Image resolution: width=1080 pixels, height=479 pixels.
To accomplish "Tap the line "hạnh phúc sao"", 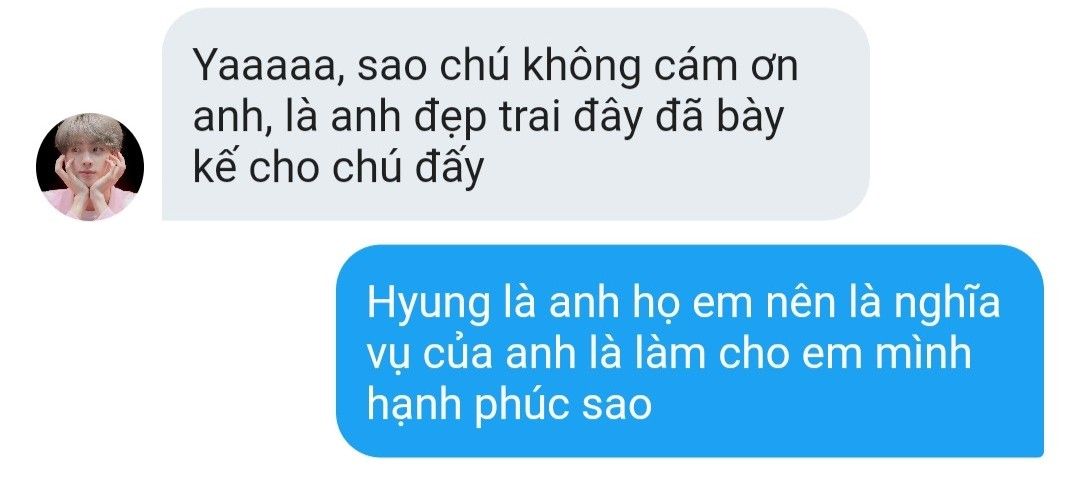I will [509, 405].
